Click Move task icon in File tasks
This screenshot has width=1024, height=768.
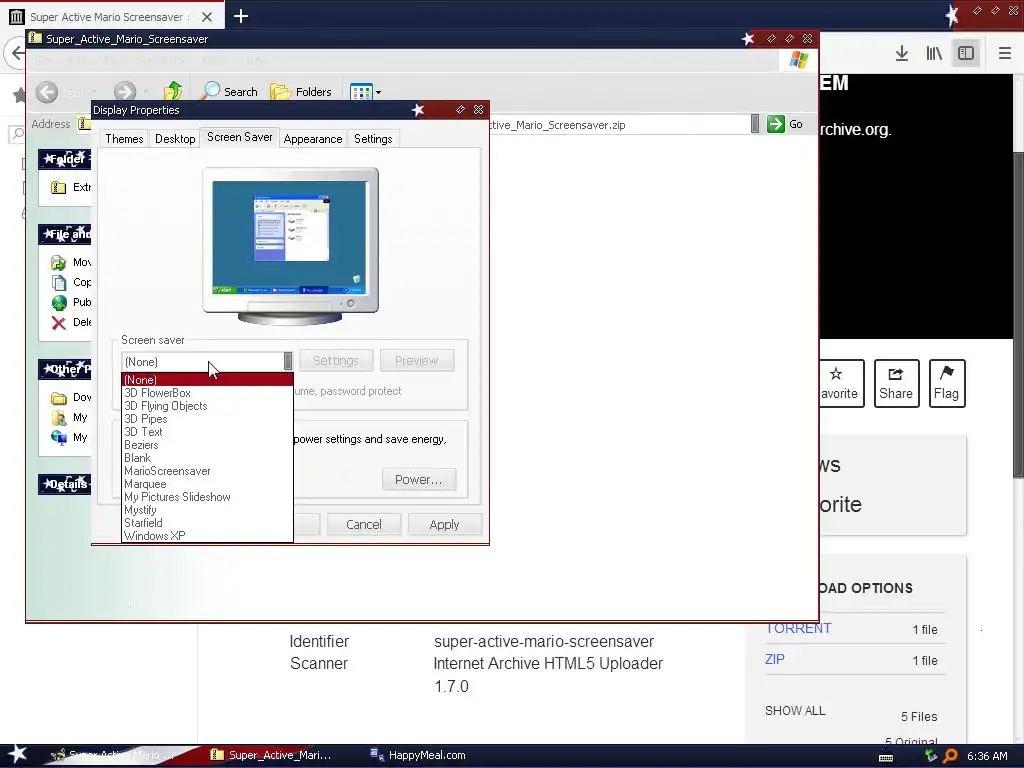(x=59, y=263)
